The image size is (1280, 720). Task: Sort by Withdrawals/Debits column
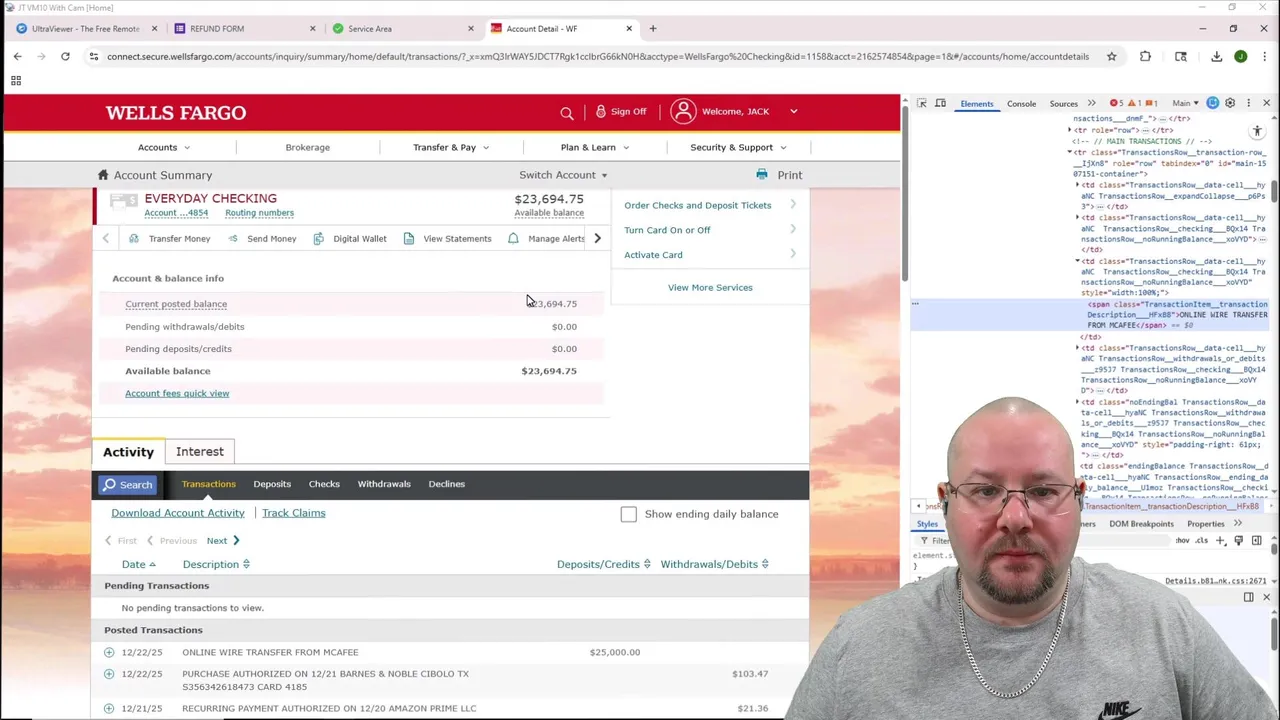714,564
